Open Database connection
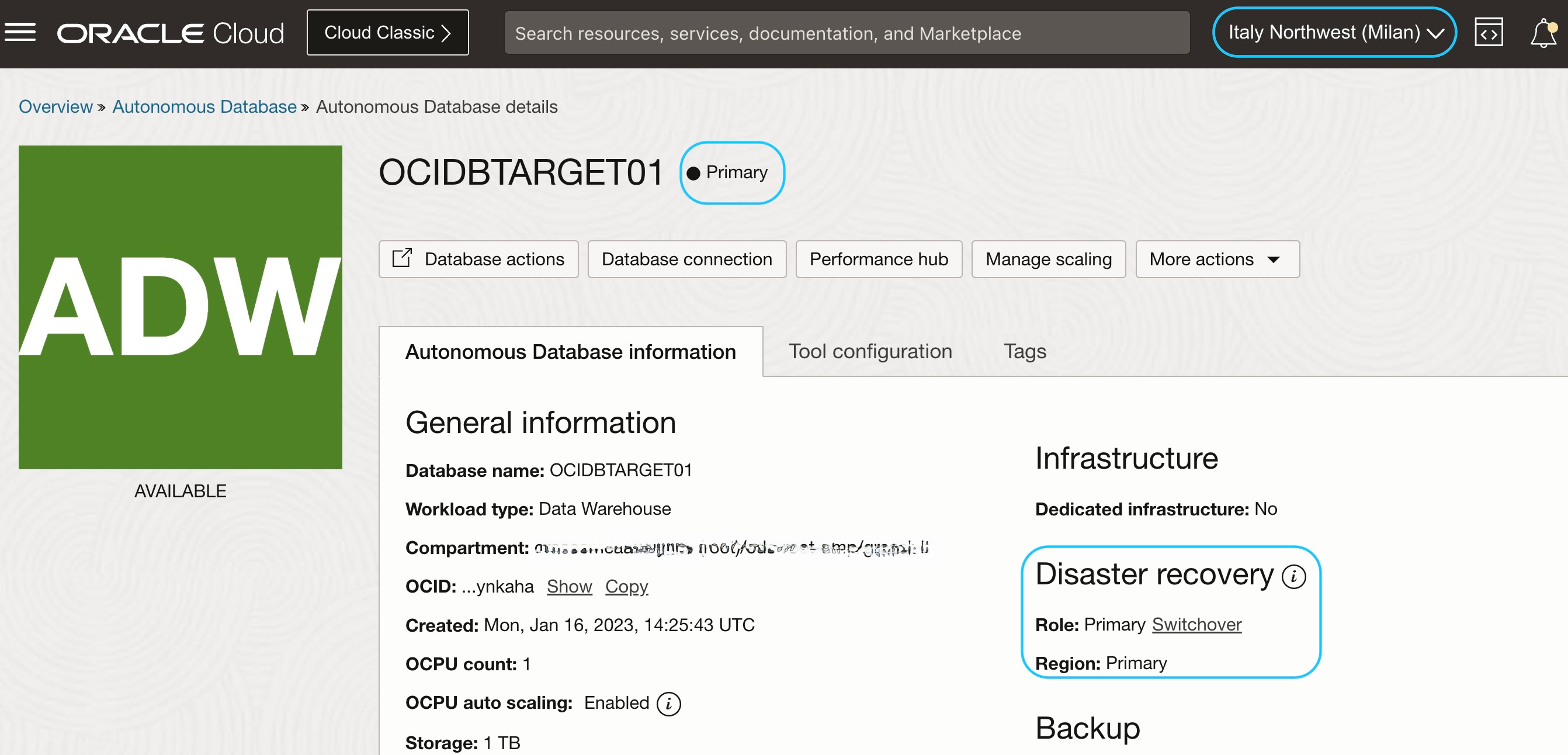Image resolution: width=1568 pixels, height=755 pixels. click(x=686, y=259)
